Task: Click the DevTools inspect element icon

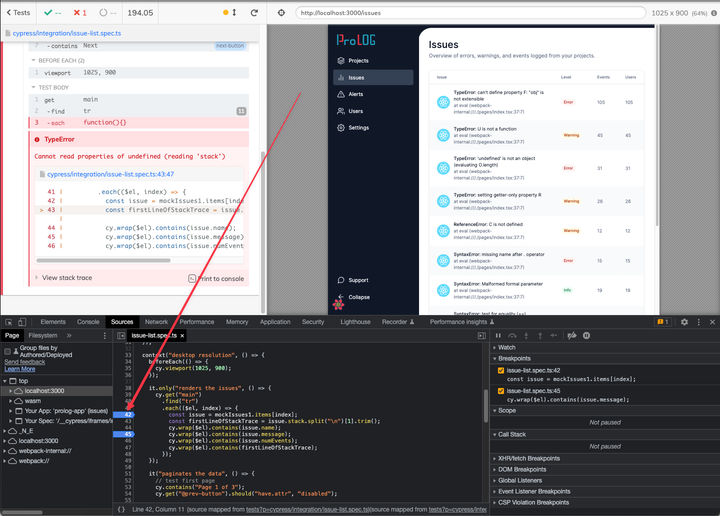Action: (9, 322)
